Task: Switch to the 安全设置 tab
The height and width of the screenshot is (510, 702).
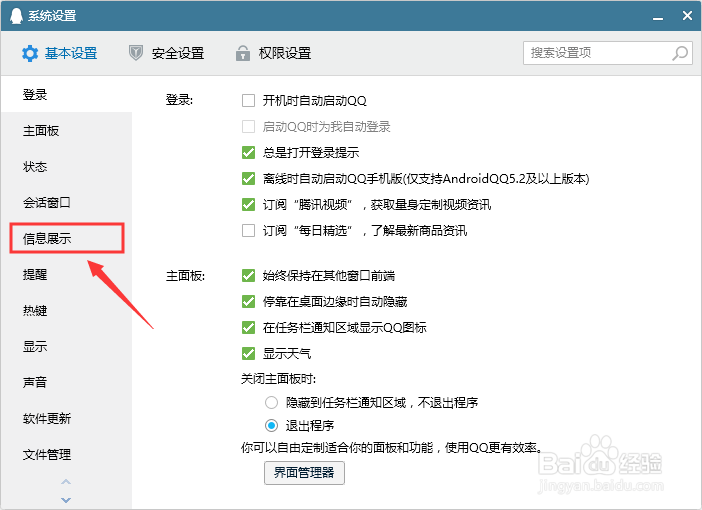Action: pos(167,53)
